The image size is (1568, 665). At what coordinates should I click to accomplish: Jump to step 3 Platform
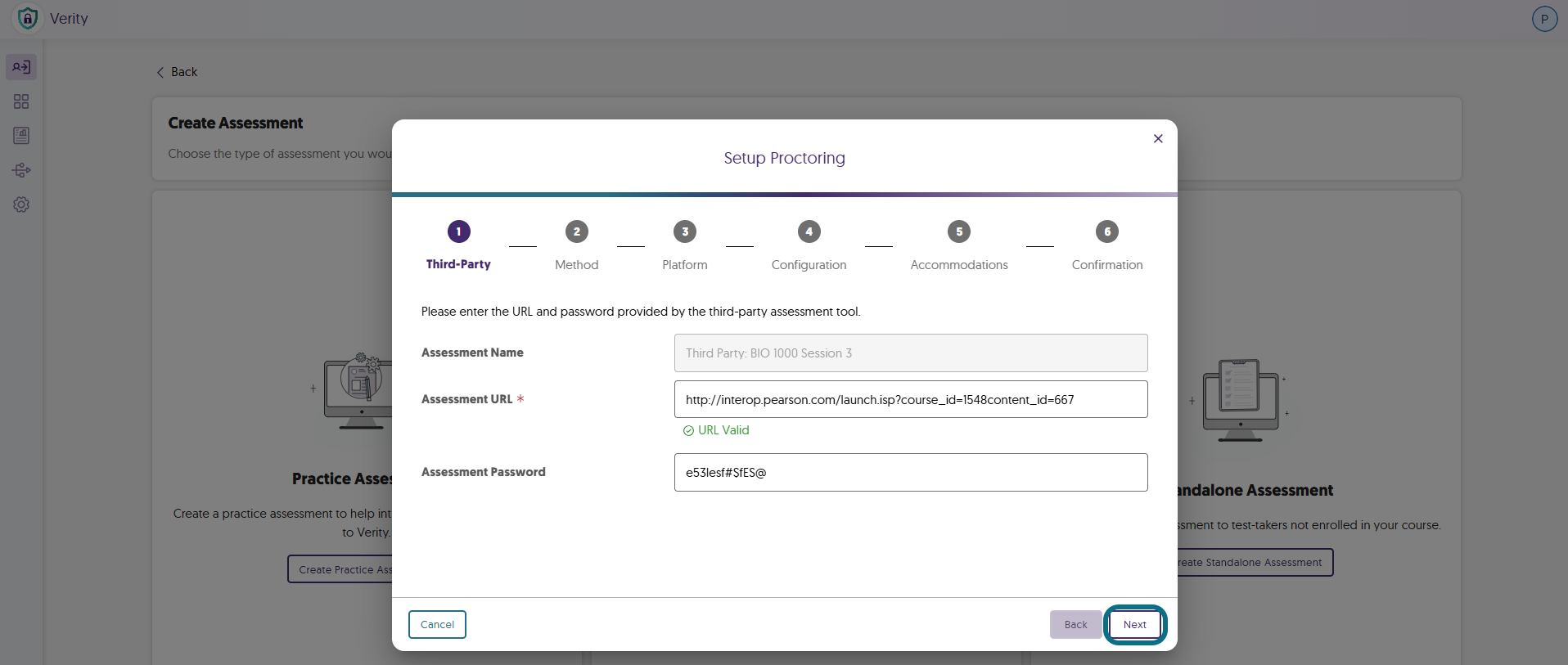tap(685, 245)
